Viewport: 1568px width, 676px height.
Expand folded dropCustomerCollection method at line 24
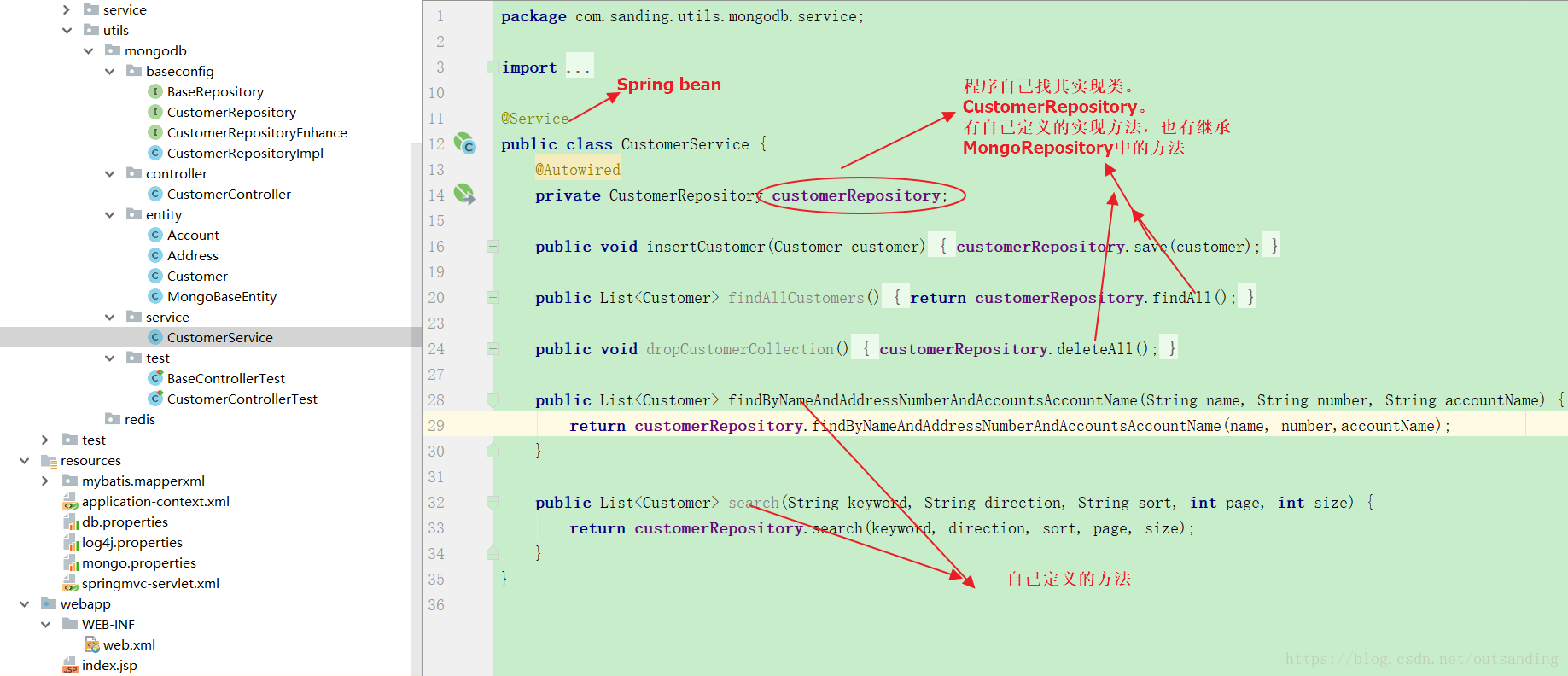tap(492, 348)
